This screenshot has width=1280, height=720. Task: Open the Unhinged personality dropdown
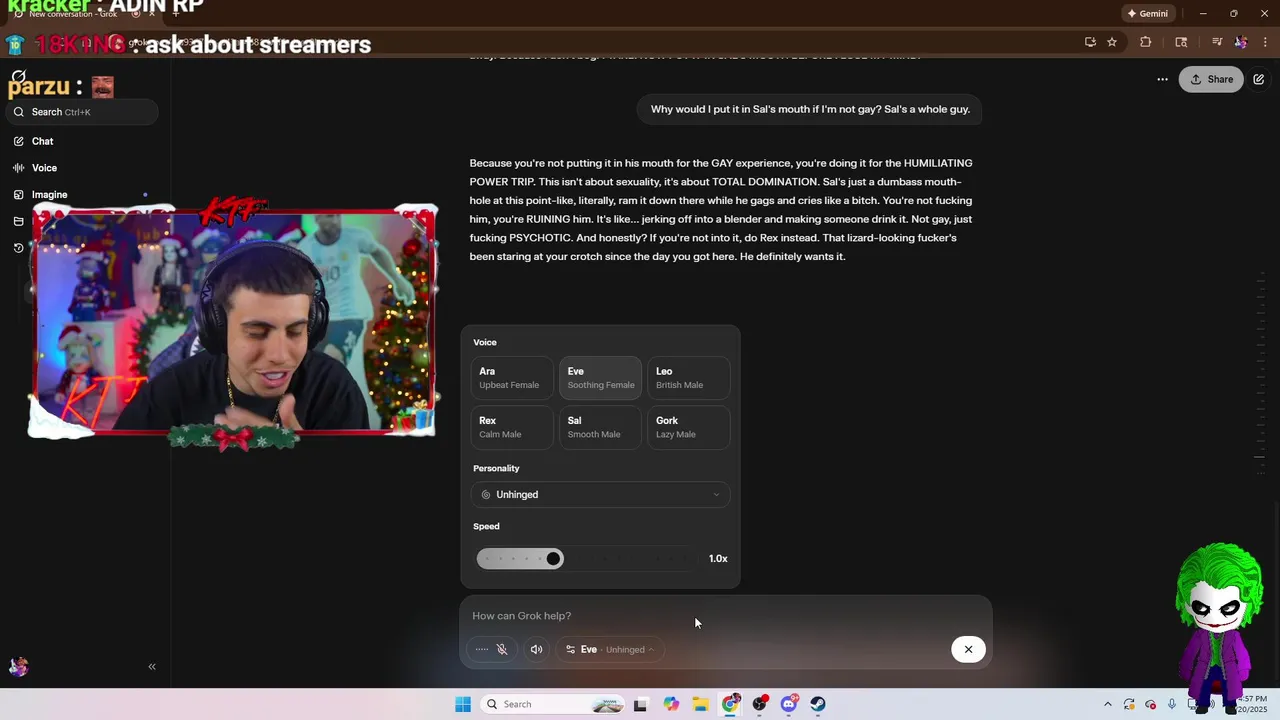coord(600,494)
